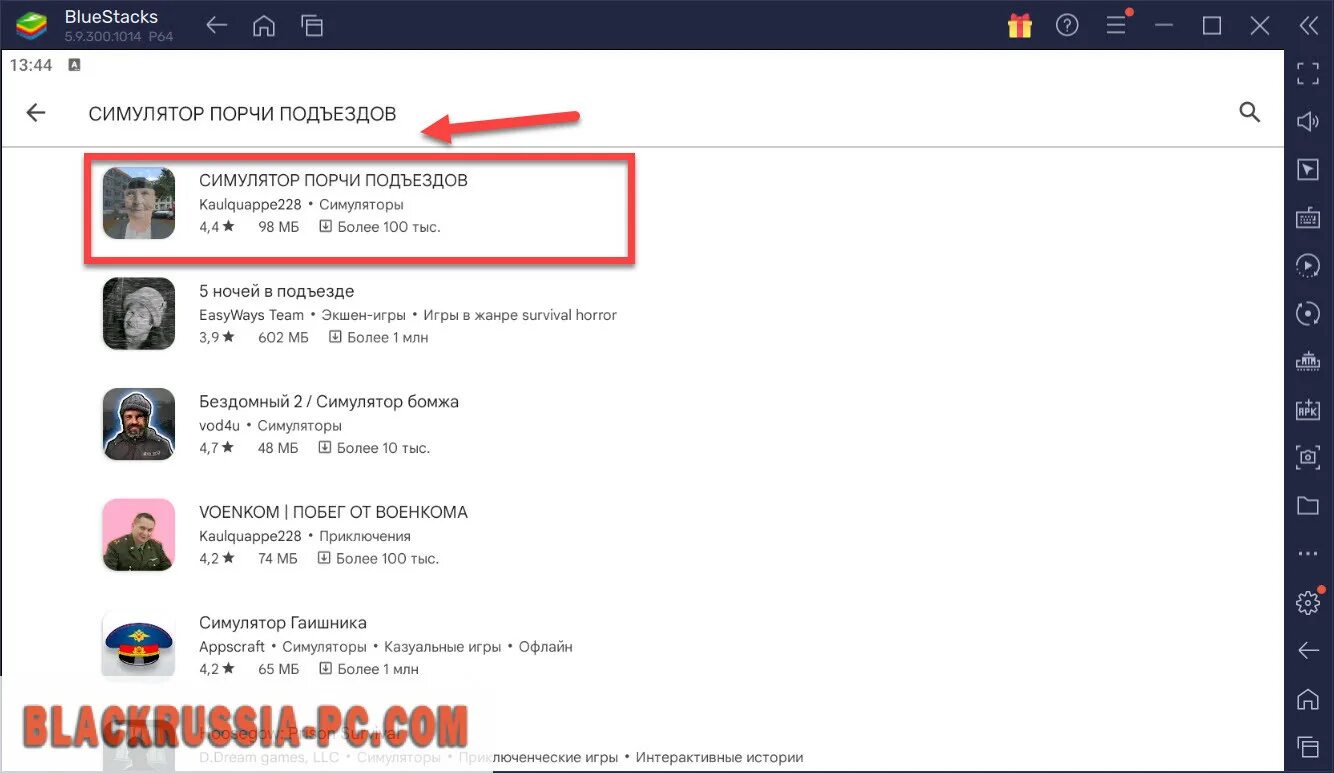Viewport: 1334px width, 773px height.
Task: Click the 602 МБ size text
Action: pos(283,338)
